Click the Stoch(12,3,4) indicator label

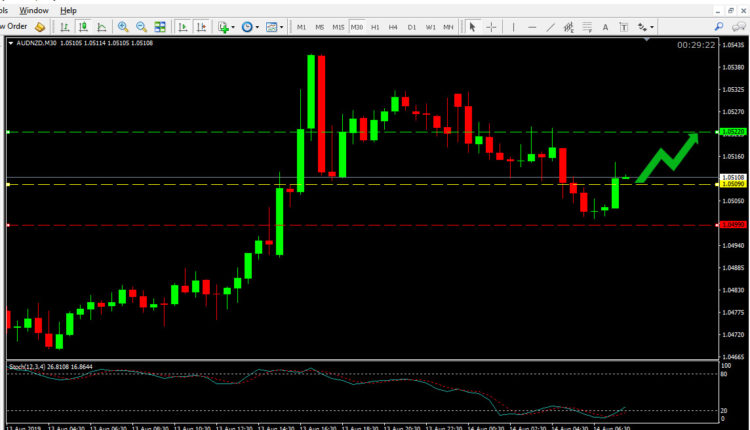[x=27, y=367]
